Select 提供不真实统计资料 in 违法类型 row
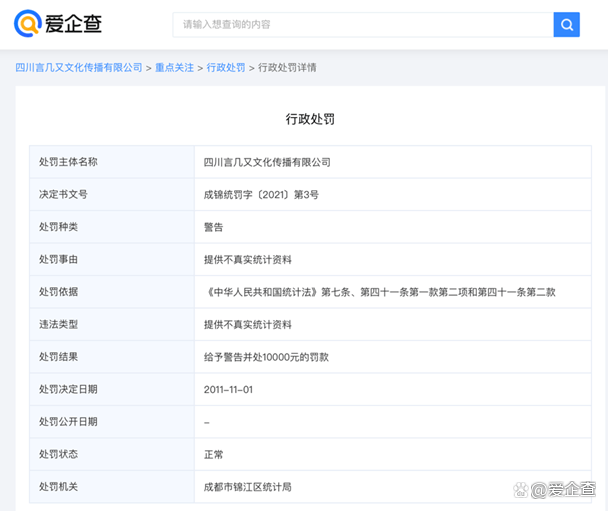 248,325
